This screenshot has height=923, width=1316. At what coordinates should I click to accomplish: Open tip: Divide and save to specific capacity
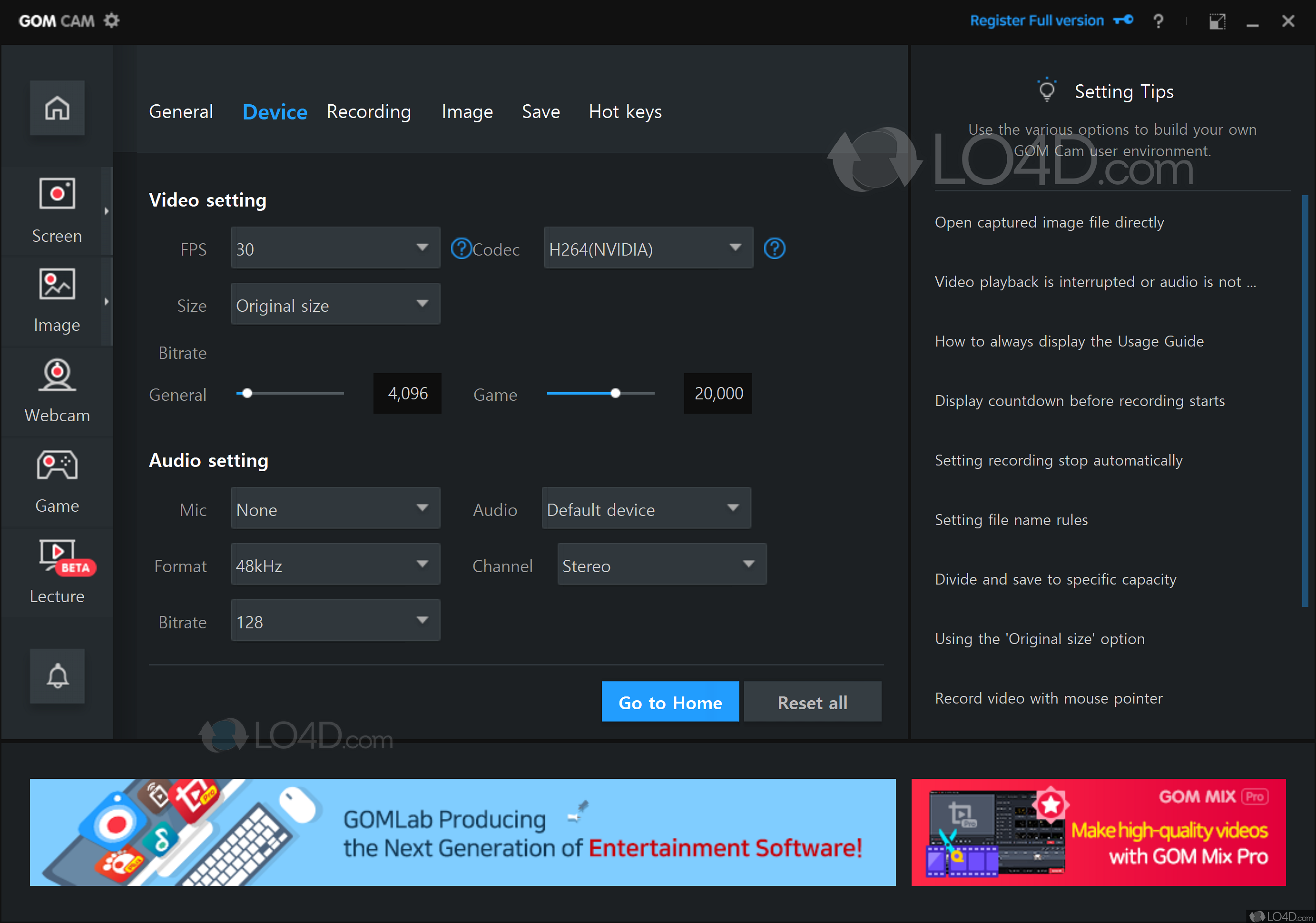point(1055,580)
